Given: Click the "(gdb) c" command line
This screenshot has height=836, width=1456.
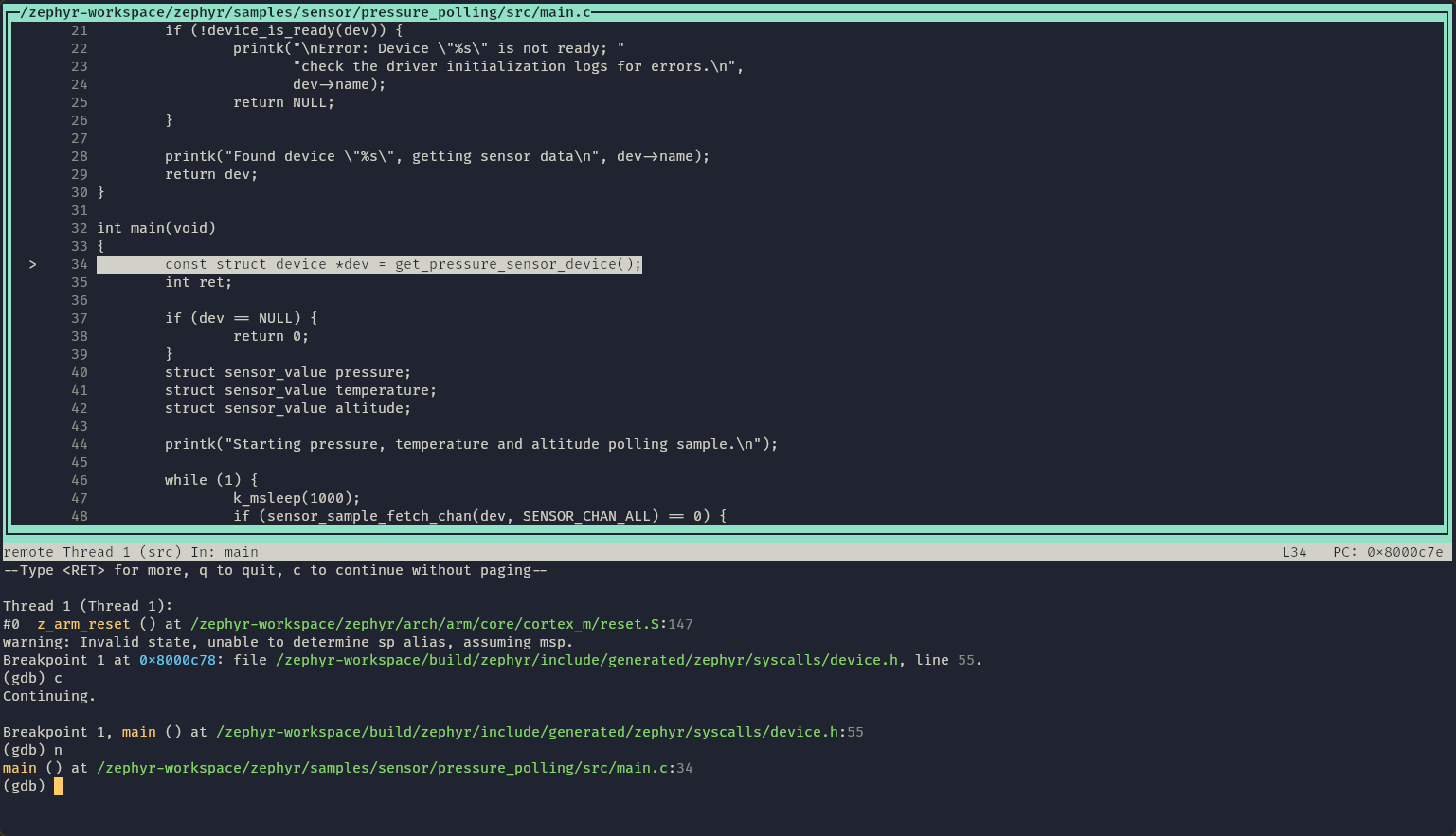Looking at the screenshot, I should pyautogui.click(x=32, y=678).
